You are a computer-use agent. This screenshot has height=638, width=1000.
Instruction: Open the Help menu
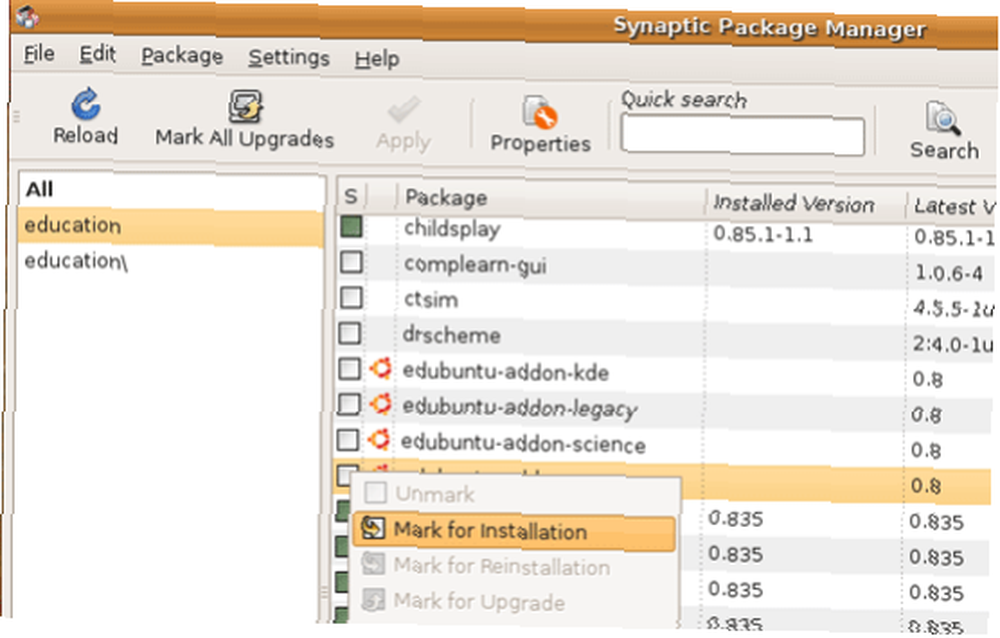click(x=377, y=59)
